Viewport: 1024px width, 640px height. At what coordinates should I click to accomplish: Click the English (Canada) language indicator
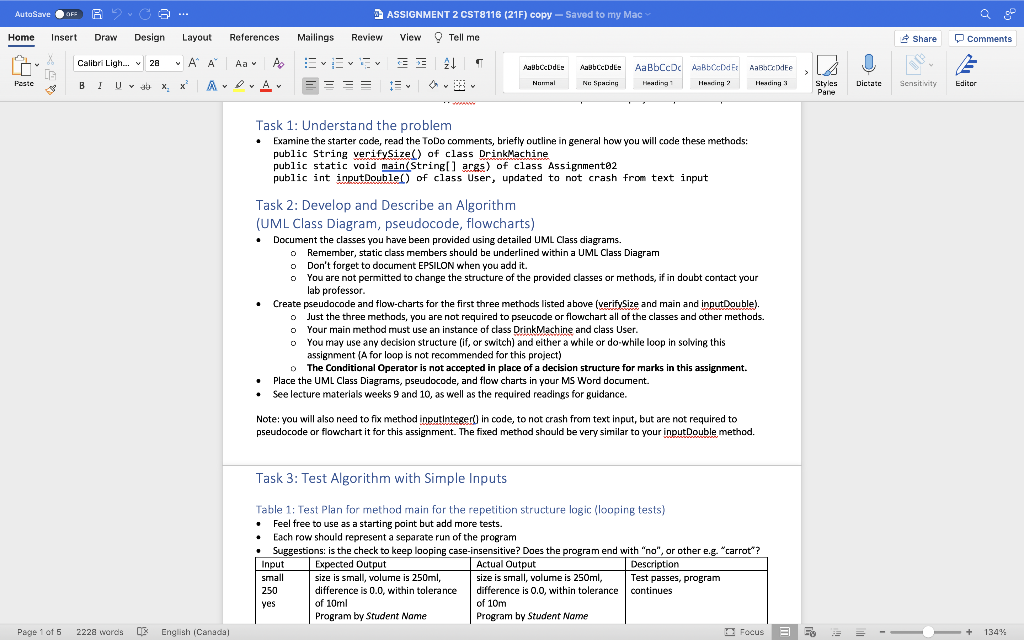click(x=195, y=632)
